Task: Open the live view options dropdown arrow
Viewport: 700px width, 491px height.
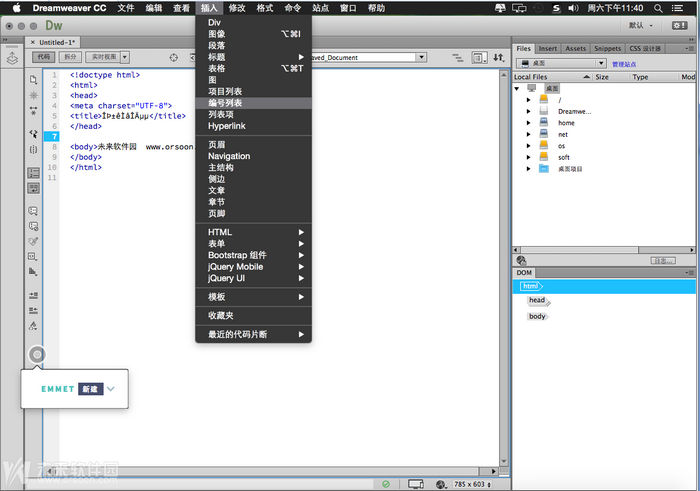Action: (125, 57)
